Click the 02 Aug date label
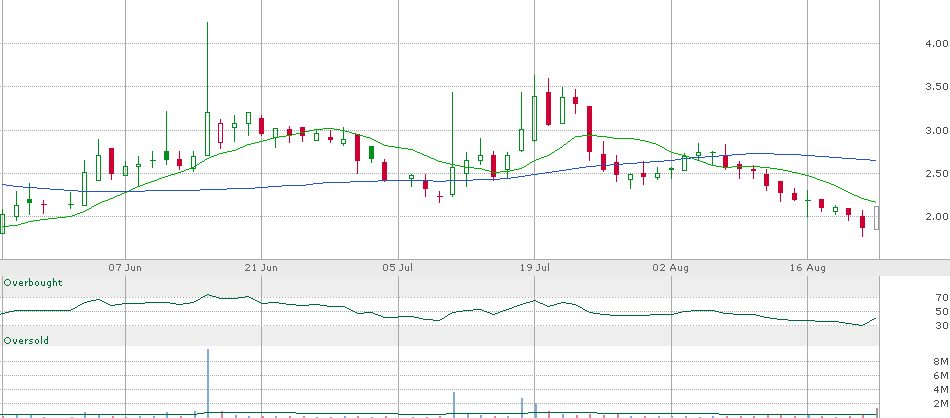 [671, 268]
